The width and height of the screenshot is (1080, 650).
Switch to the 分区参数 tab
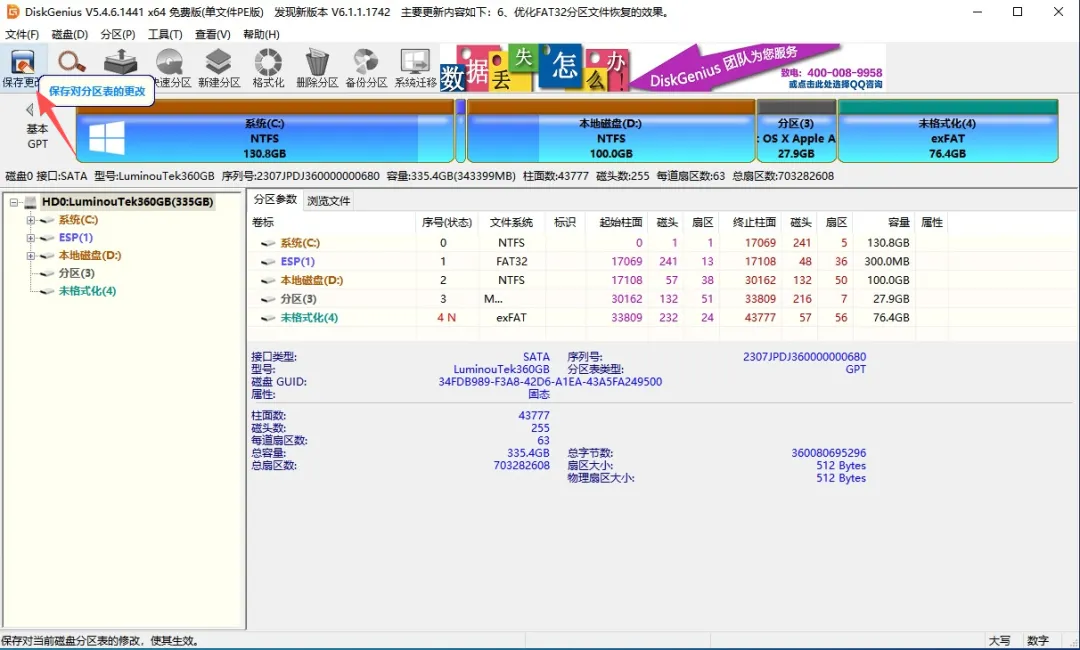275,200
